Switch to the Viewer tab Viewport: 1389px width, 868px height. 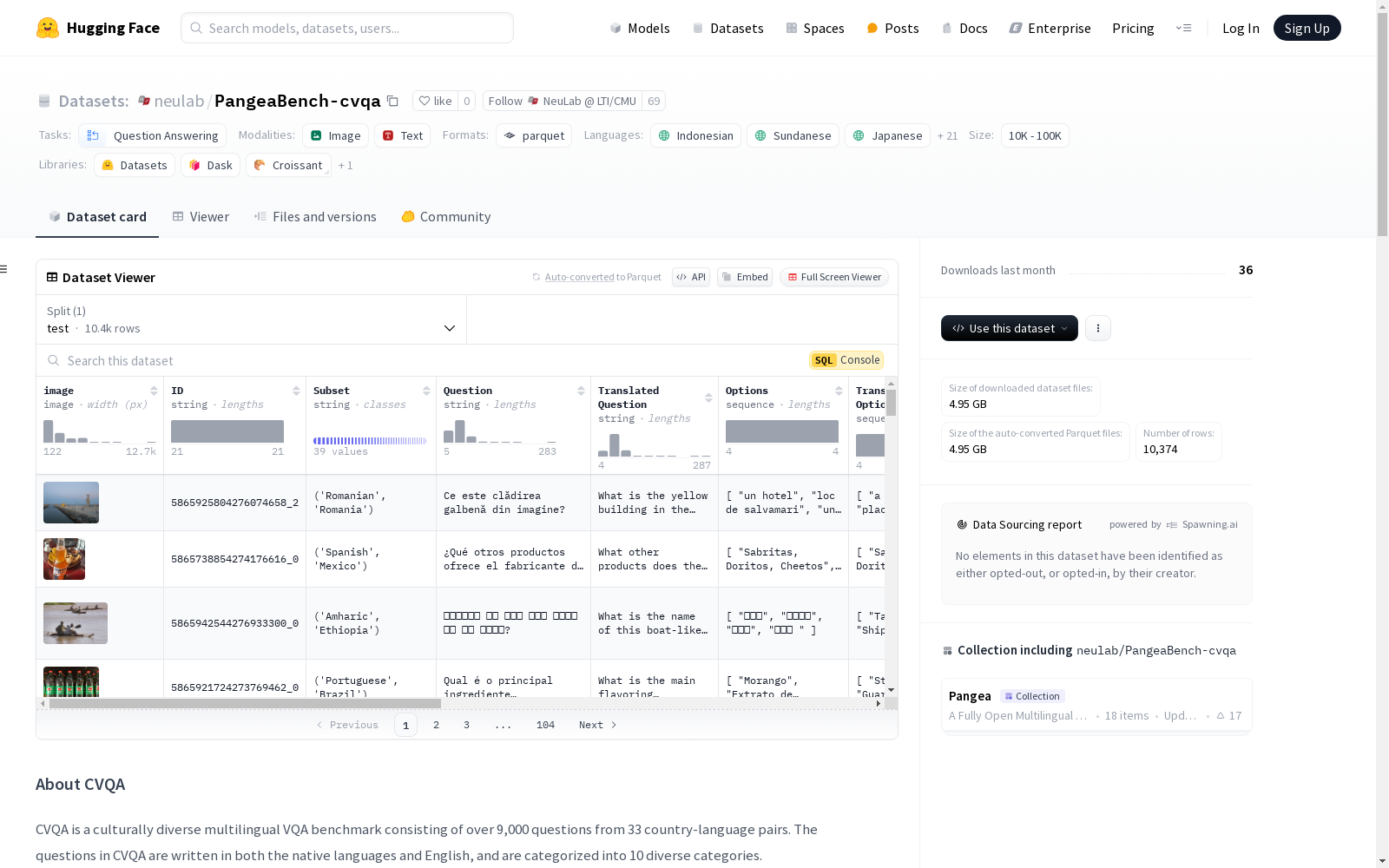[201, 217]
